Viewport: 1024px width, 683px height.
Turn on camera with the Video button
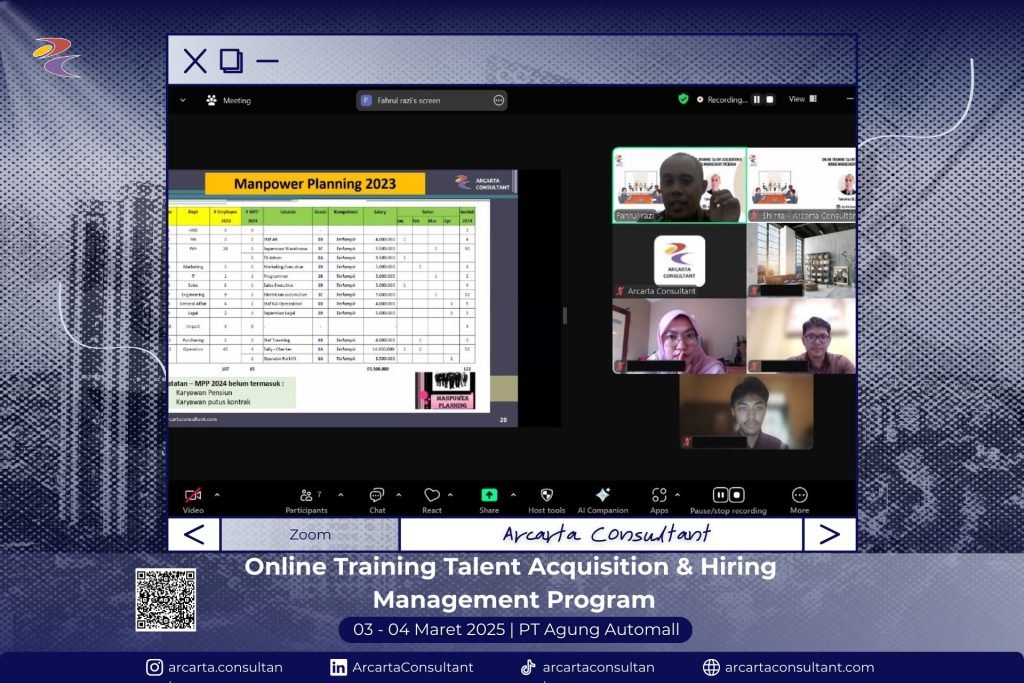tap(193, 495)
